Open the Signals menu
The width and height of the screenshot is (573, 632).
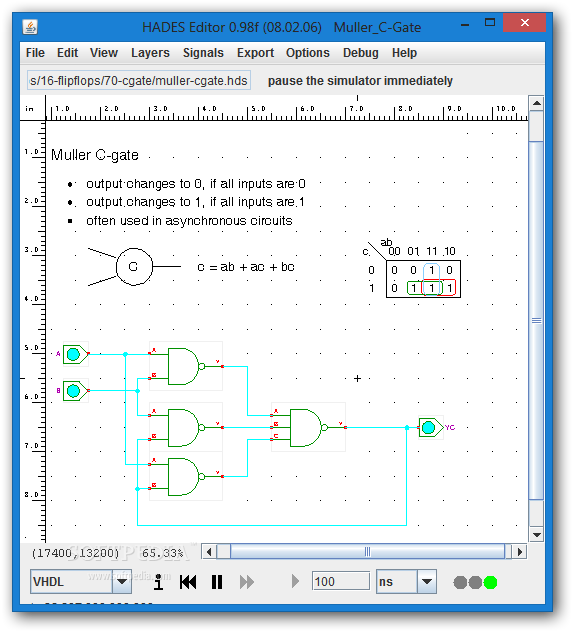[203, 53]
